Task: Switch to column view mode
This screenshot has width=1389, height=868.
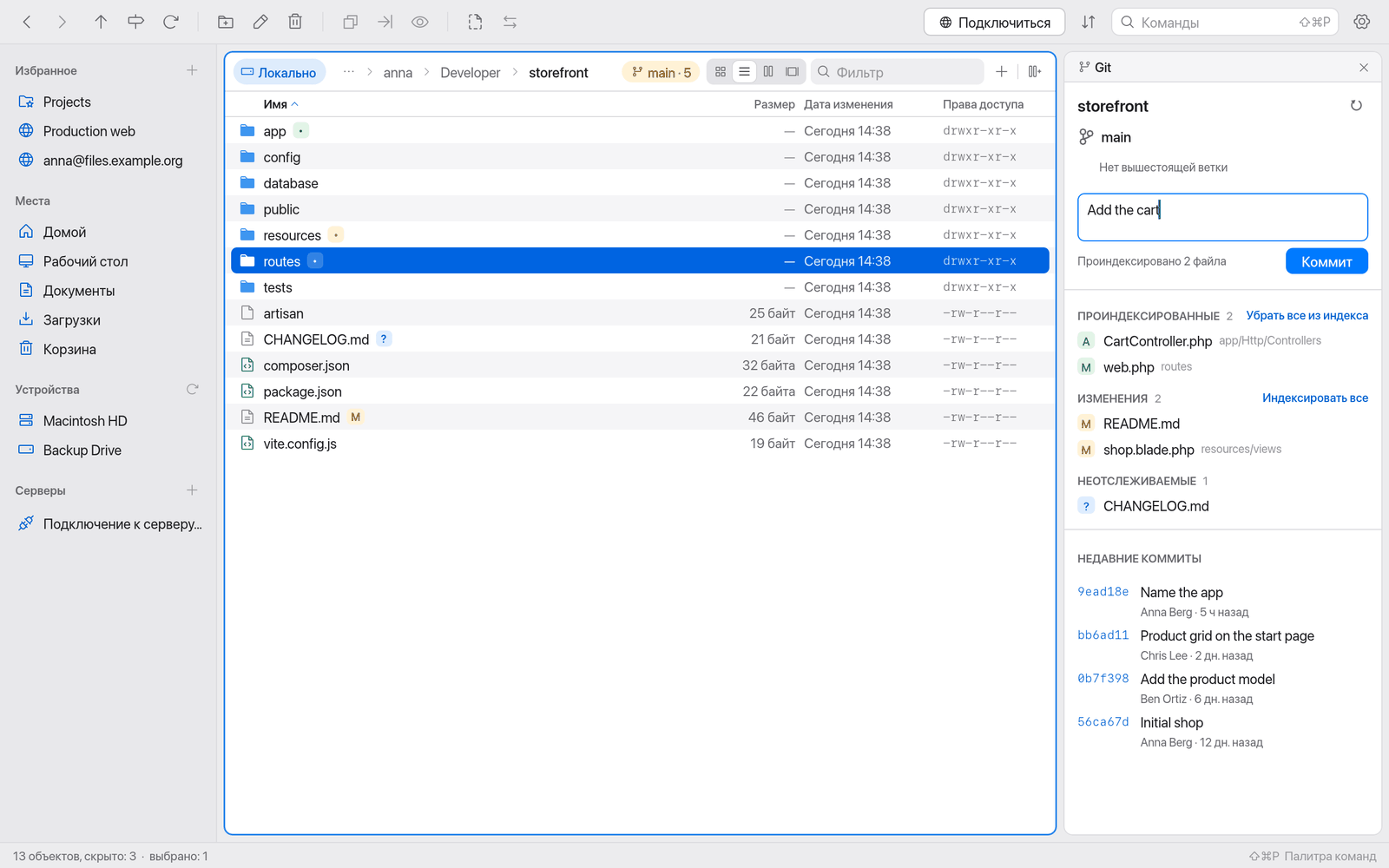Action: point(768,72)
